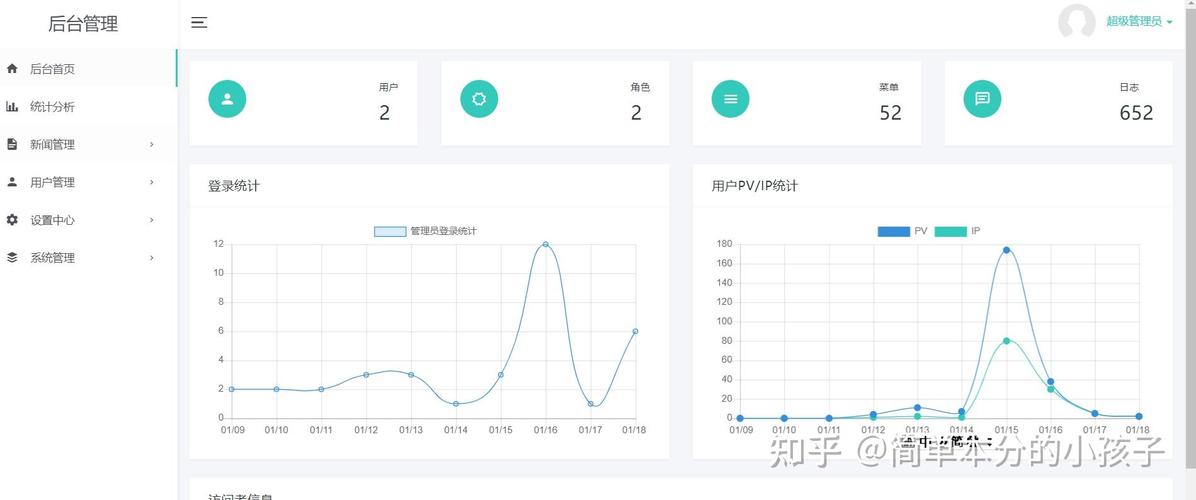The height and width of the screenshot is (500, 1196).
Task: Click the 菜单 count value 52
Action: coord(890,113)
